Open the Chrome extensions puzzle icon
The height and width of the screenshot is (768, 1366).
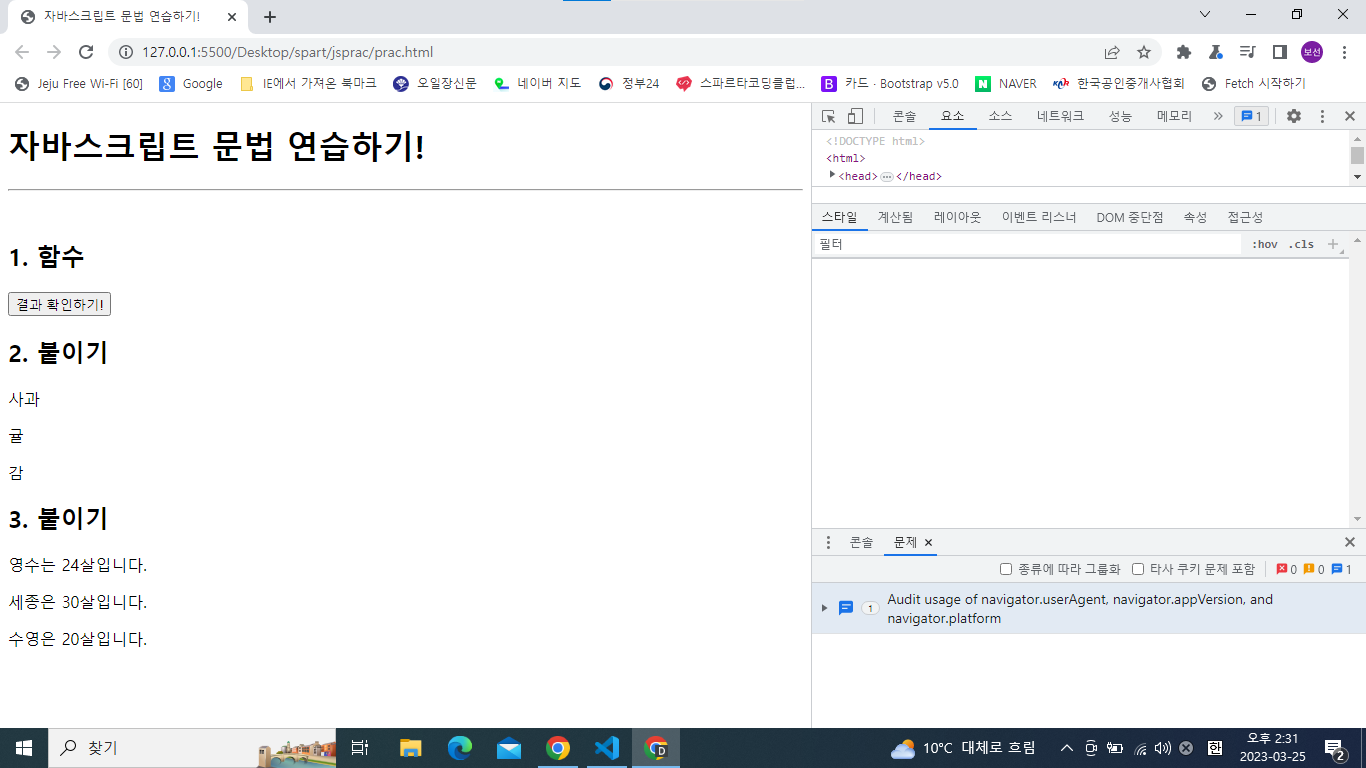click(x=1184, y=52)
